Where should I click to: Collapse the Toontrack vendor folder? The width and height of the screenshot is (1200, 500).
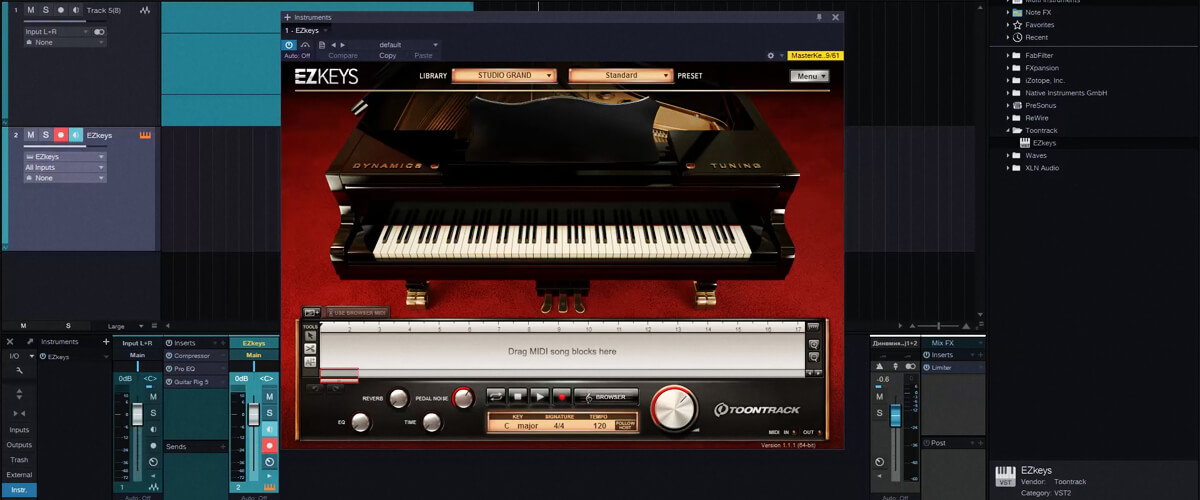(x=1008, y=130)
